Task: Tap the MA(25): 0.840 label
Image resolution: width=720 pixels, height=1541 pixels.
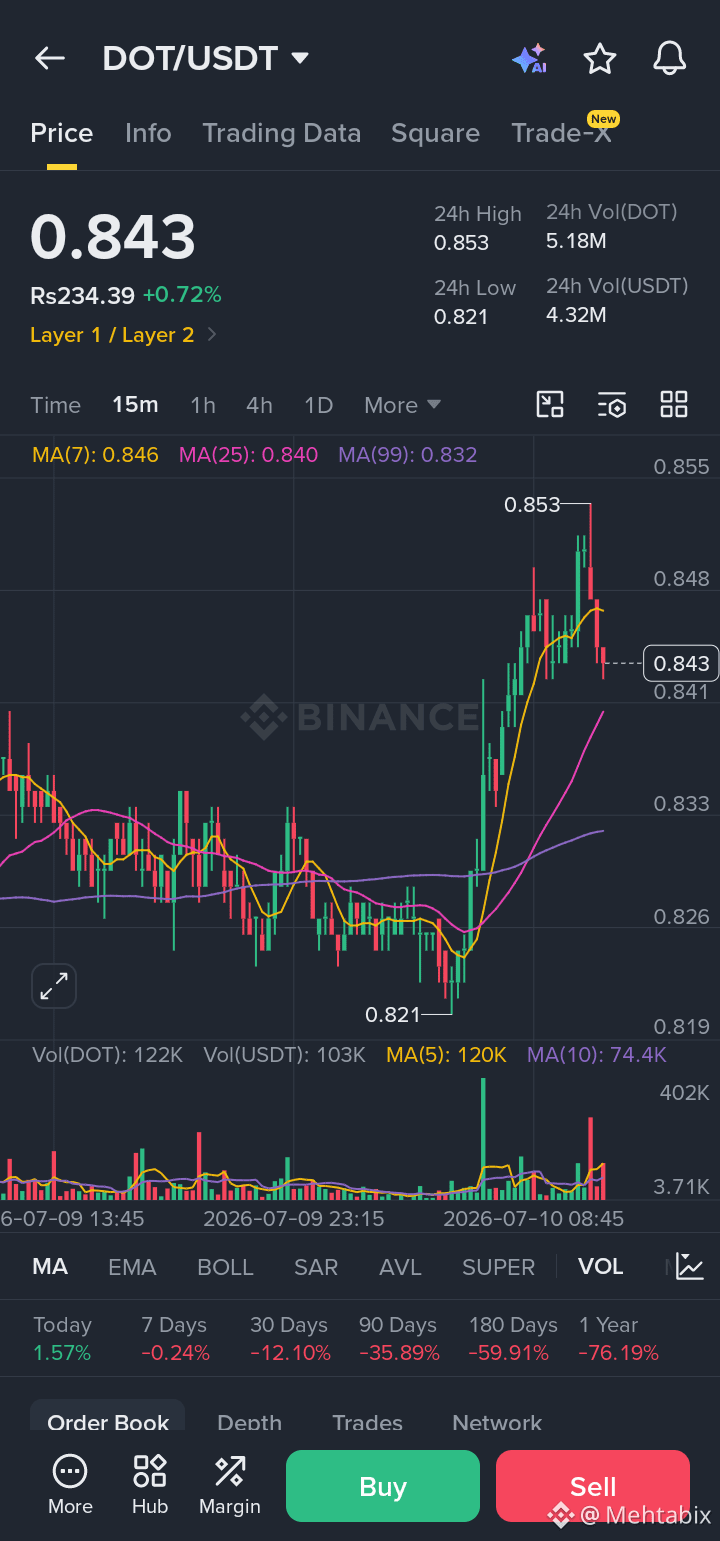Action: tap(248, 455)
